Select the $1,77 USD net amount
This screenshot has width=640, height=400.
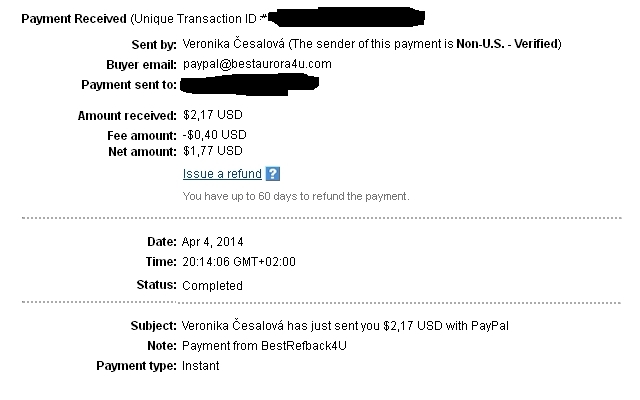pyautogui.click(x=213, y=151)
